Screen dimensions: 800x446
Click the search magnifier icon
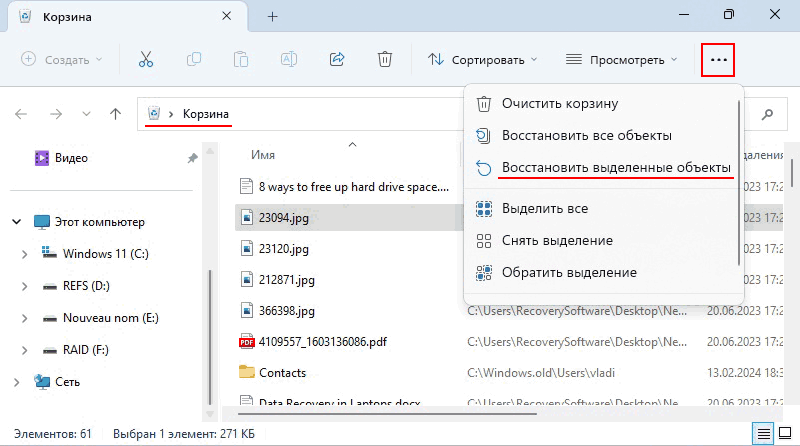click(767, 114)
